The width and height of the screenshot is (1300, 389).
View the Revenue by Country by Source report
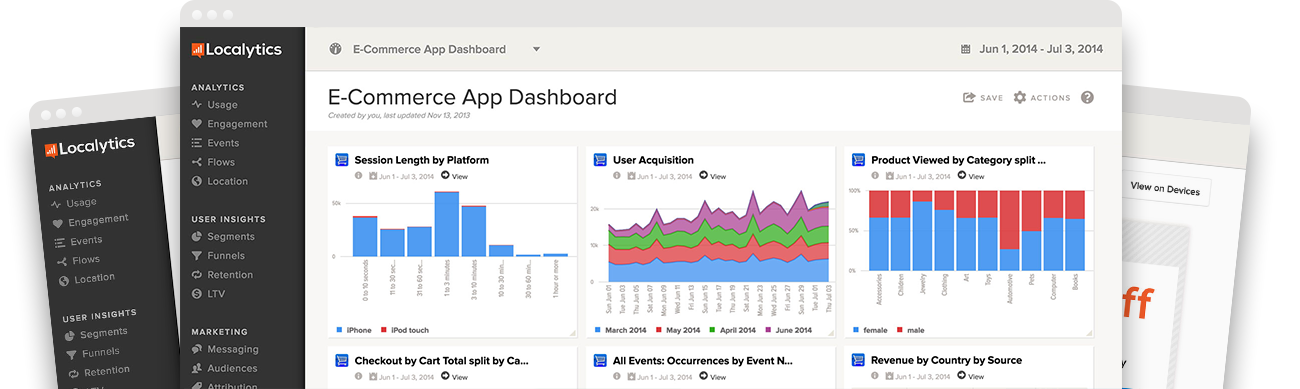(971, 377)
